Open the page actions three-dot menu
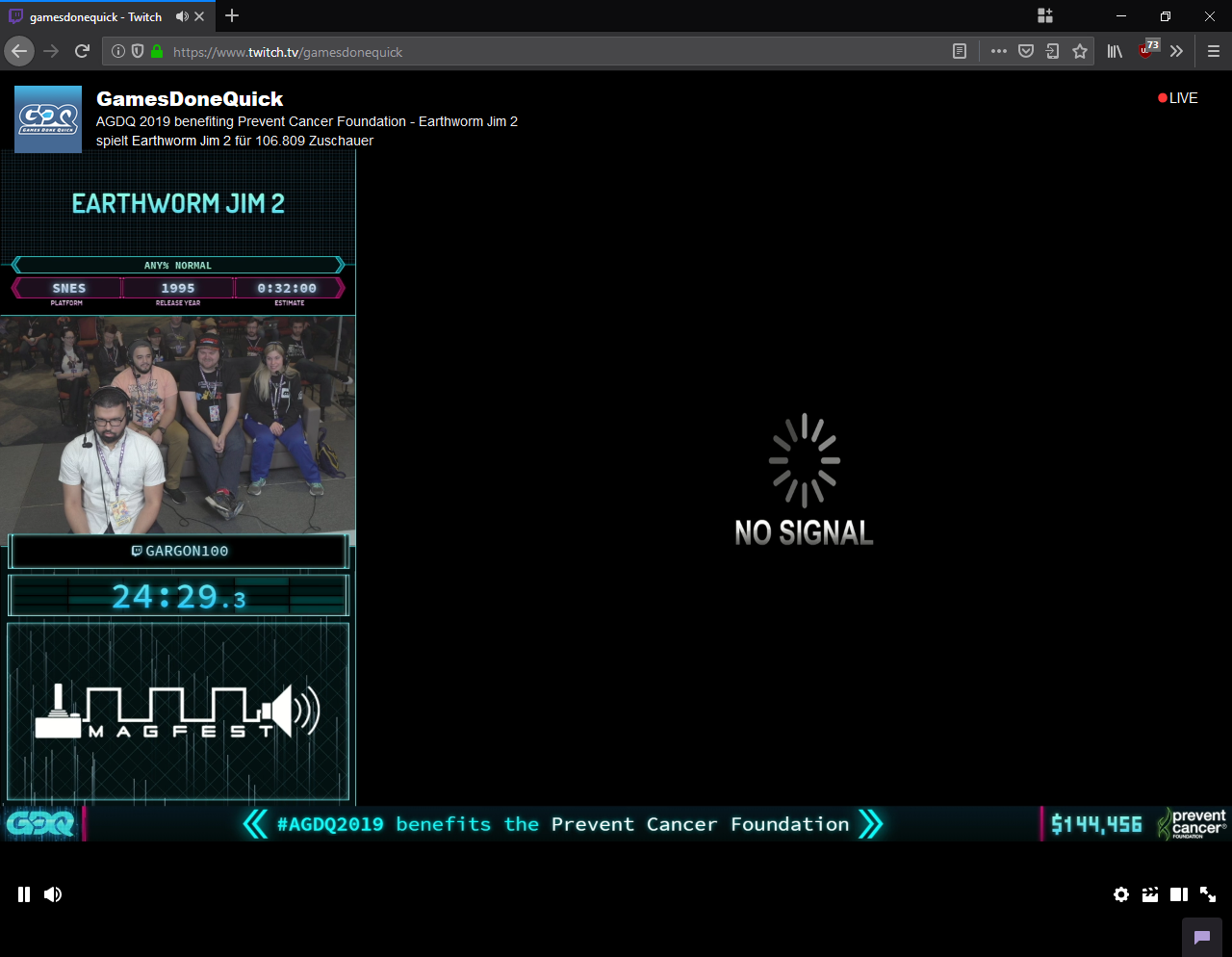 pos(999,51)
